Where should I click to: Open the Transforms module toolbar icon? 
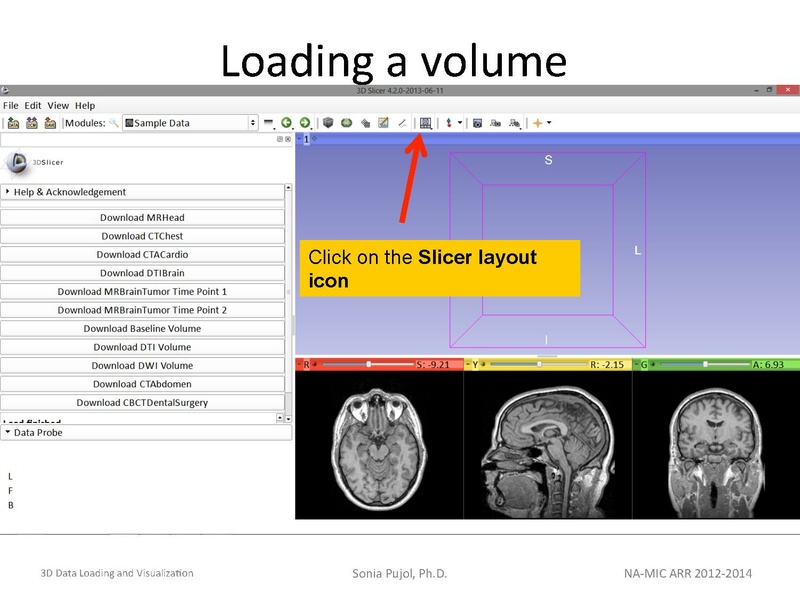(365, 123)
